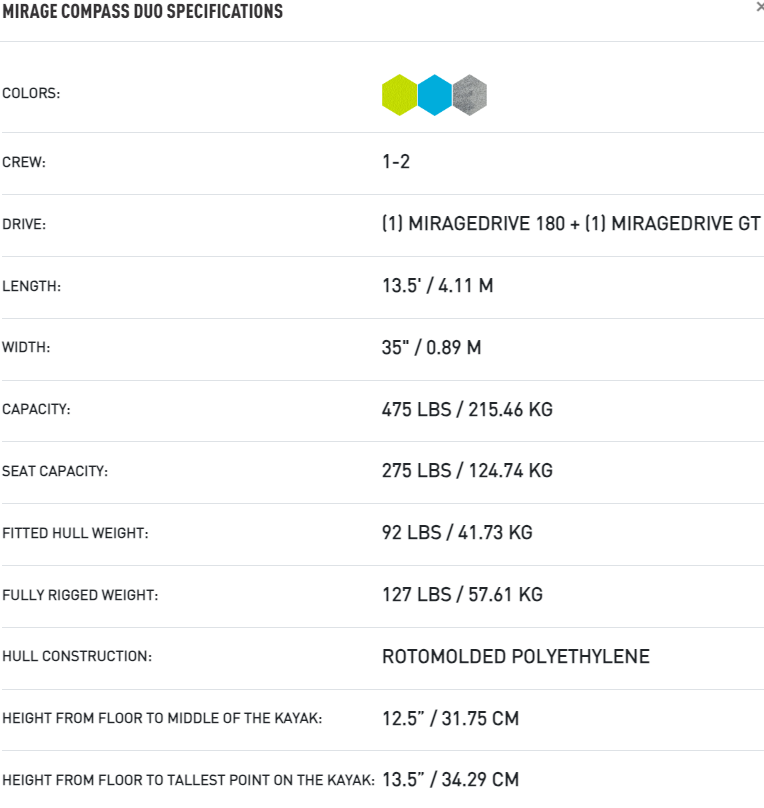The height and width of the screenshot is (808, 764).
Task: Click the LENGTH label
Action: [x=31, y=286]
